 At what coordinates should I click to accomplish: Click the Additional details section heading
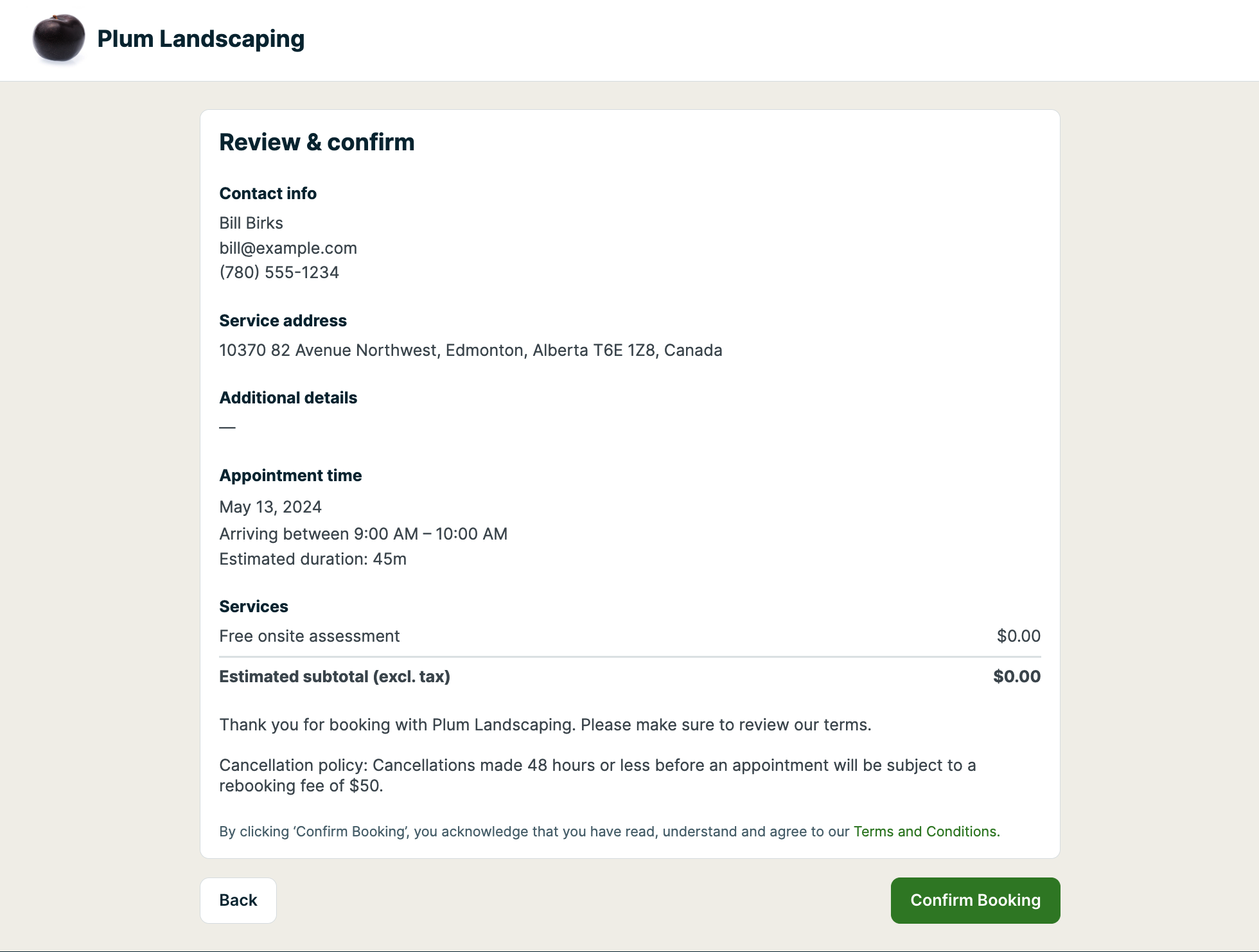(x=288, y=398)
